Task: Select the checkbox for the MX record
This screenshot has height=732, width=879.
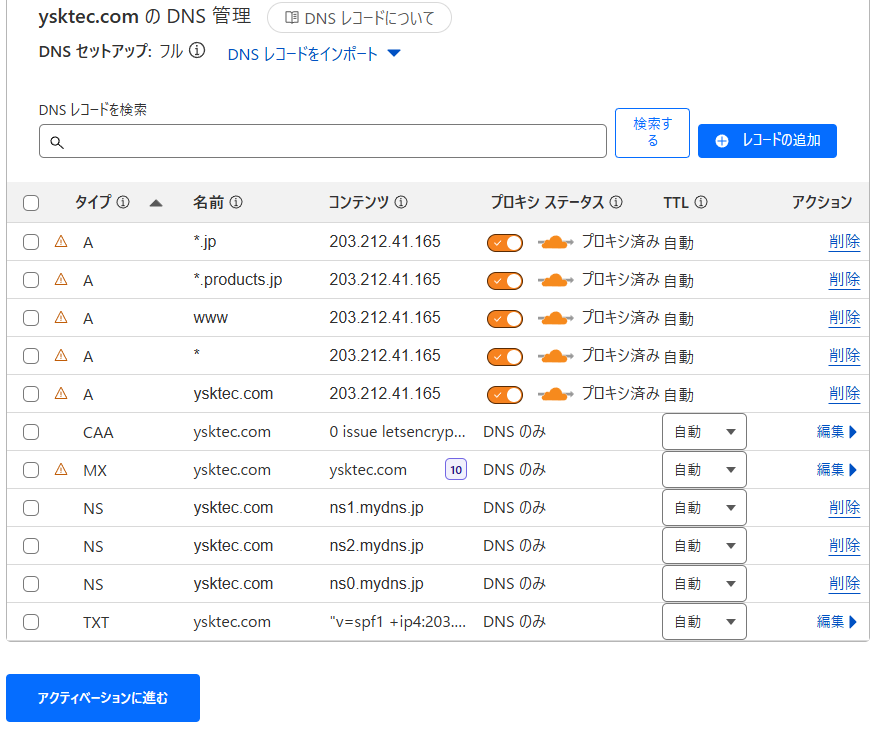Action: tap(31, 470)
